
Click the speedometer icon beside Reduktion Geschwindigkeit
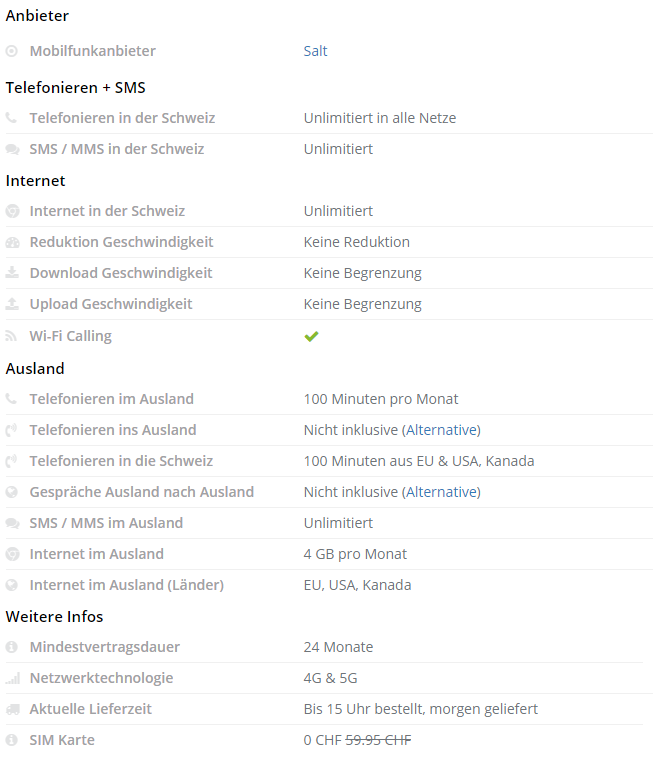pyautogui.click(x=12, y=242)
